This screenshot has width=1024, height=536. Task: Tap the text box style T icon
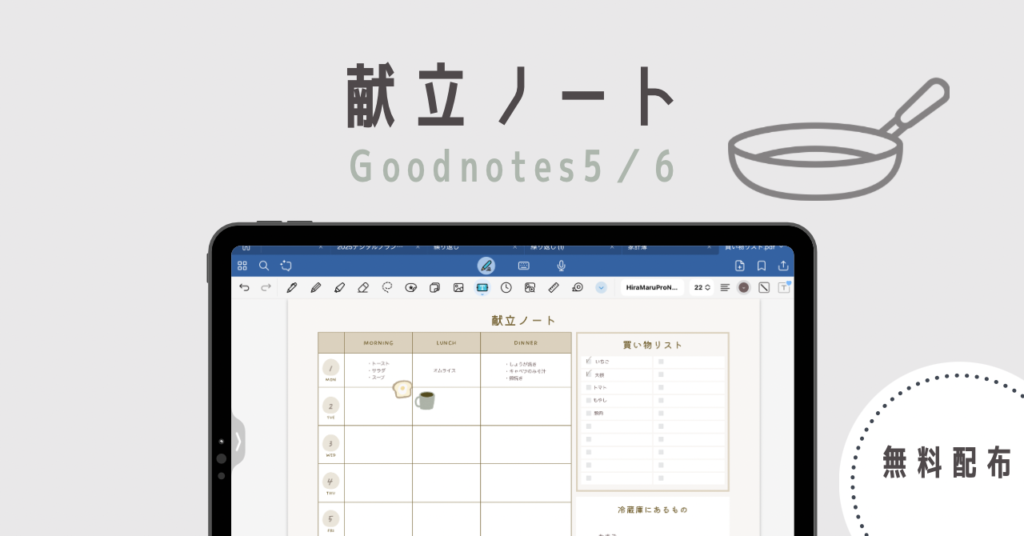784,287
